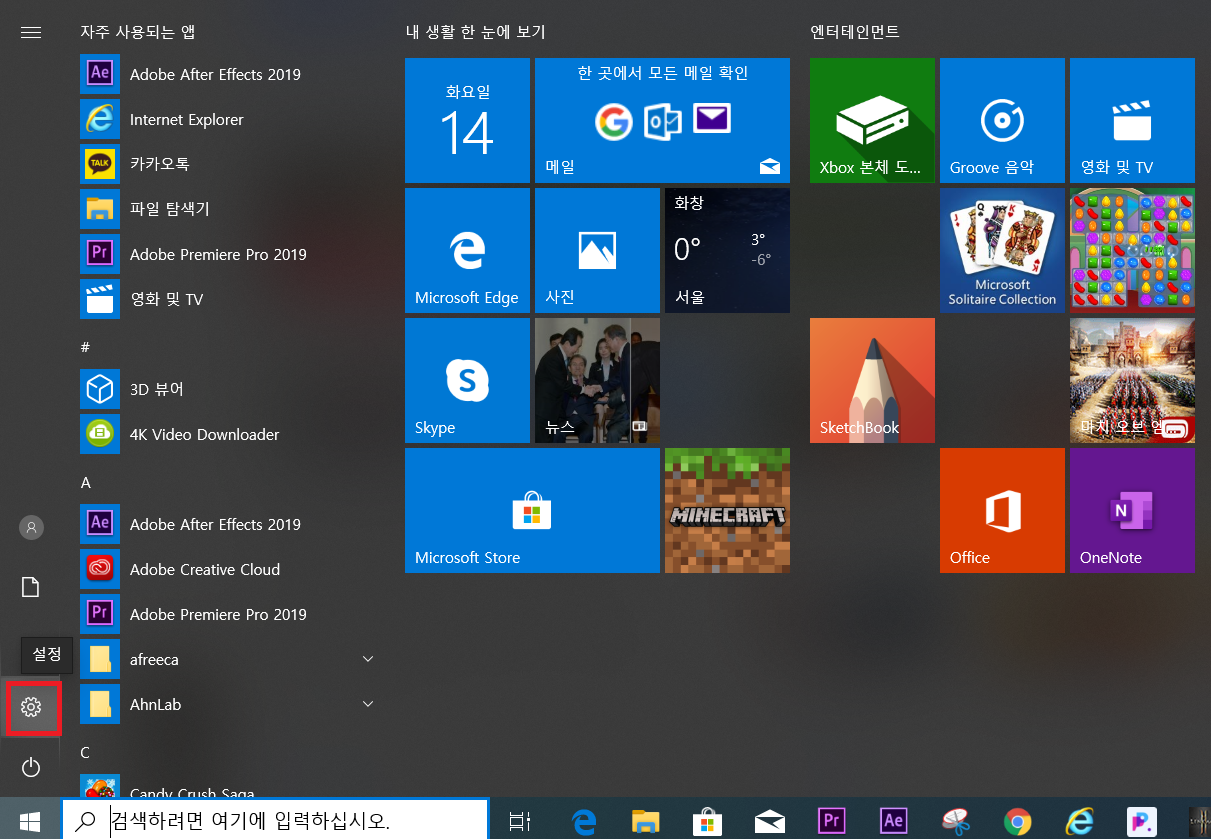Open Mail from the taskbar
Screen dimensions: 1211x839
coord(770,821)
